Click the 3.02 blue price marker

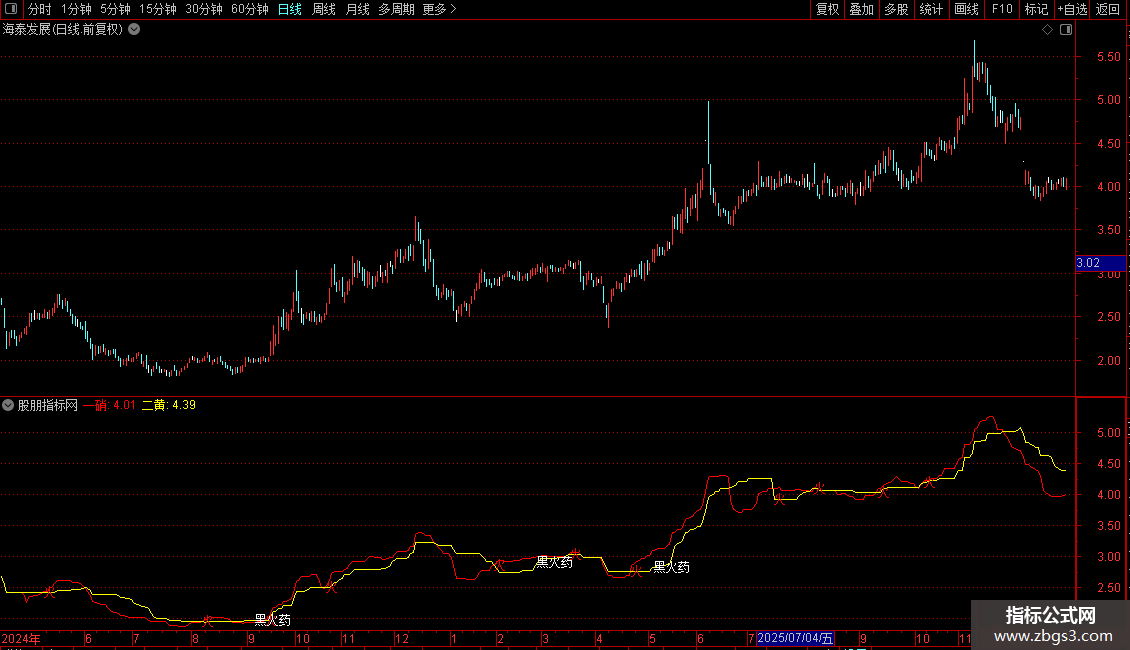(x=1100, y=263)
